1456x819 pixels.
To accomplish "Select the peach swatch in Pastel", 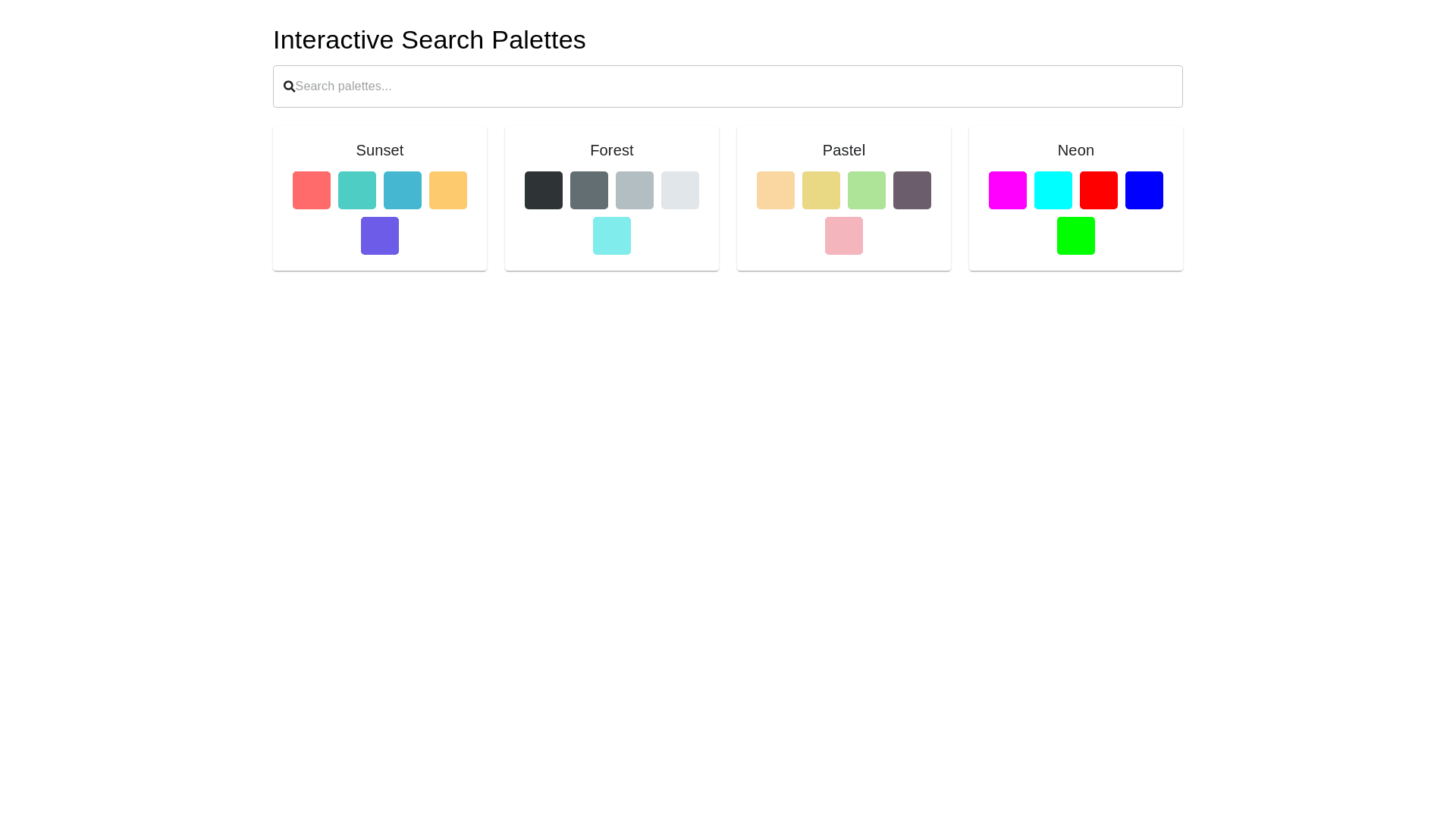I will [x=775, y=190].
